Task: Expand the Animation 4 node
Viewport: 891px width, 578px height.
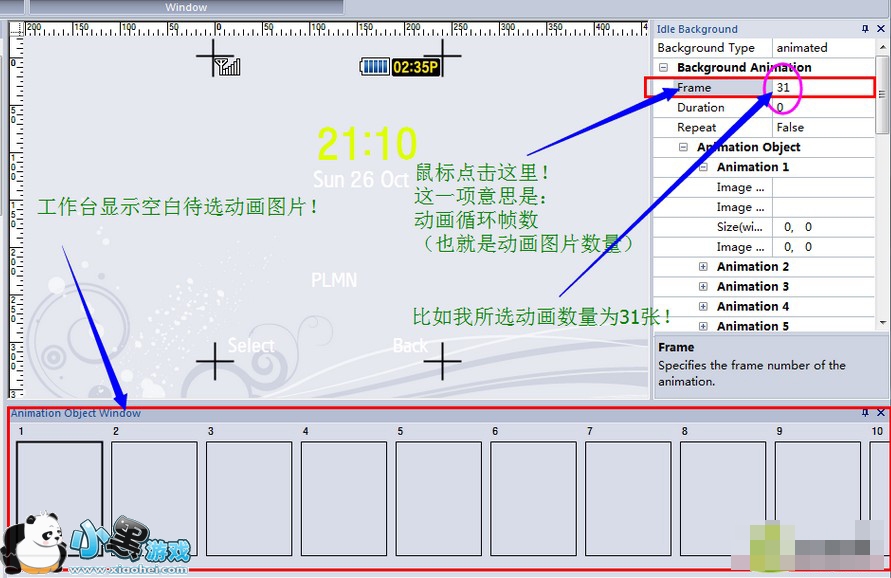Action: (703, 307)
